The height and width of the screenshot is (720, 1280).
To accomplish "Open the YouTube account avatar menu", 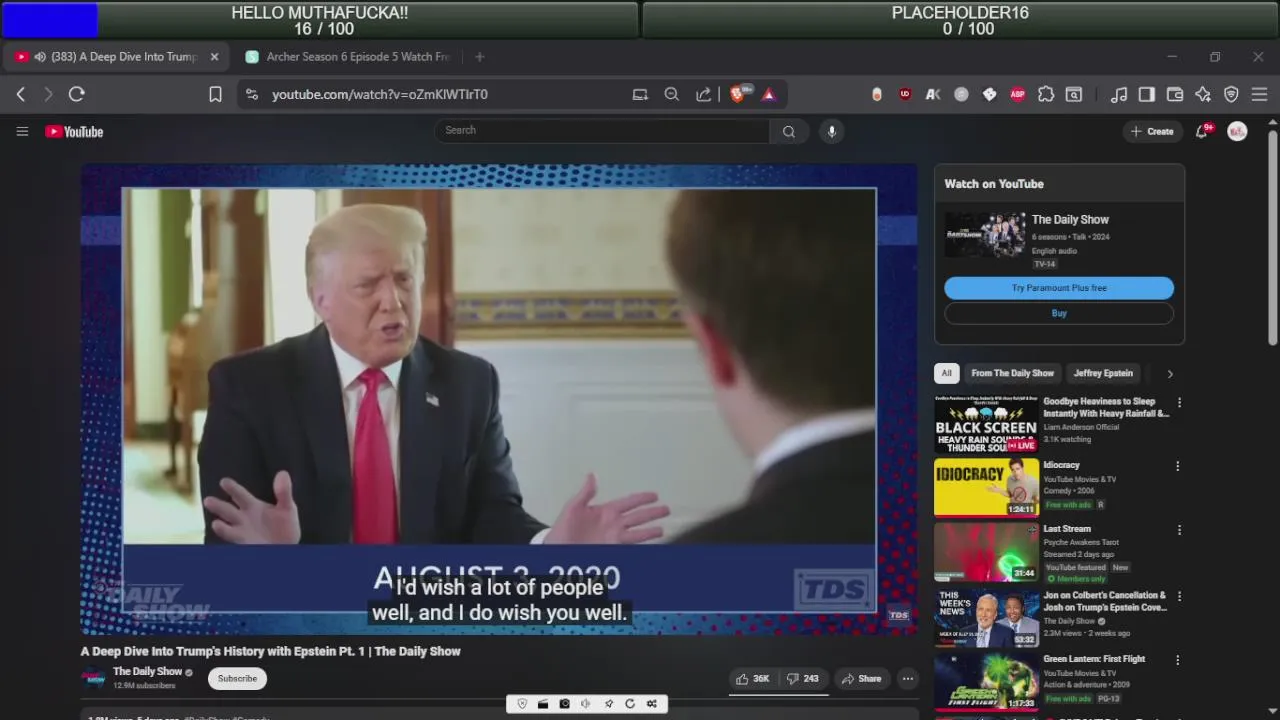I will pyautogui.click(x=1237, y=131).
